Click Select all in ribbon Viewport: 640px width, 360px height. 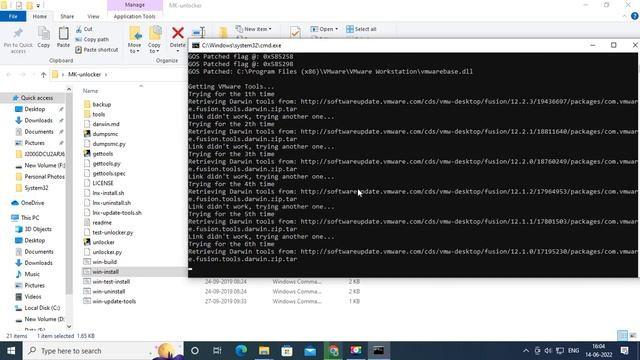[x=361, y=29]
